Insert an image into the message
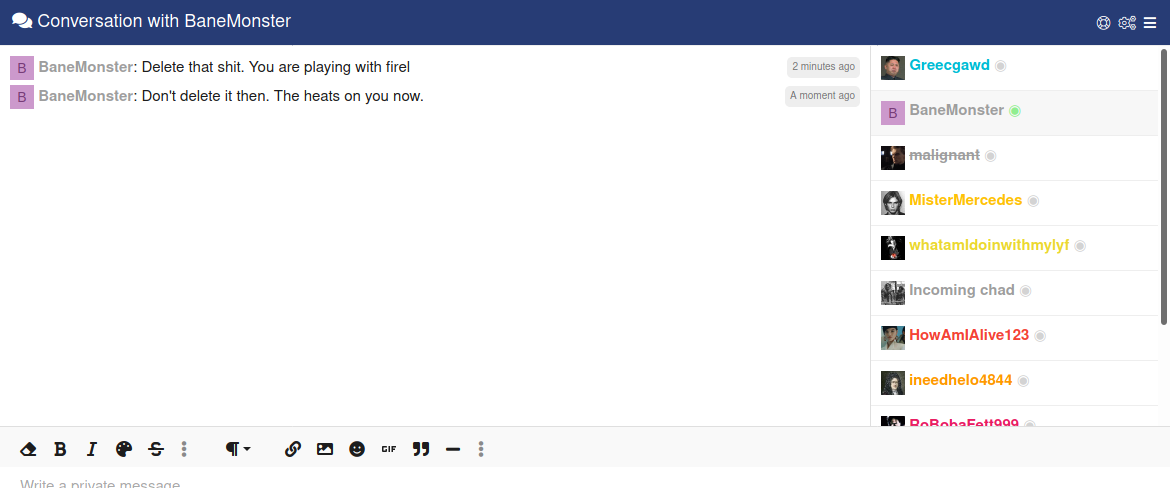 [x=325, y=449]
